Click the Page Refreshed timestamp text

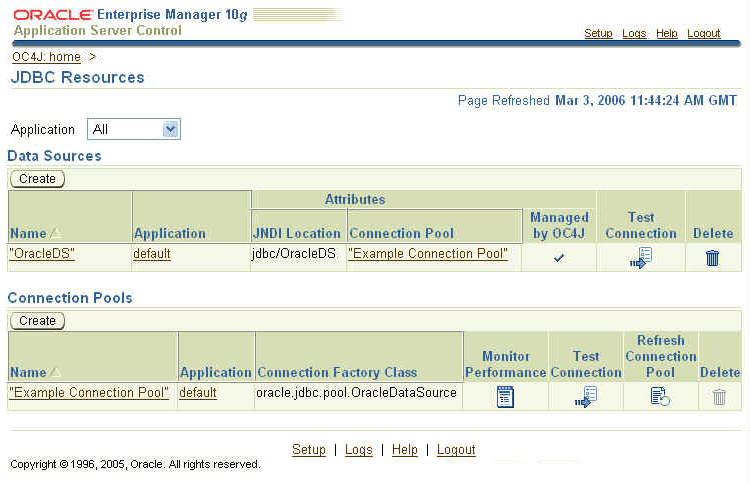(597, 100)
